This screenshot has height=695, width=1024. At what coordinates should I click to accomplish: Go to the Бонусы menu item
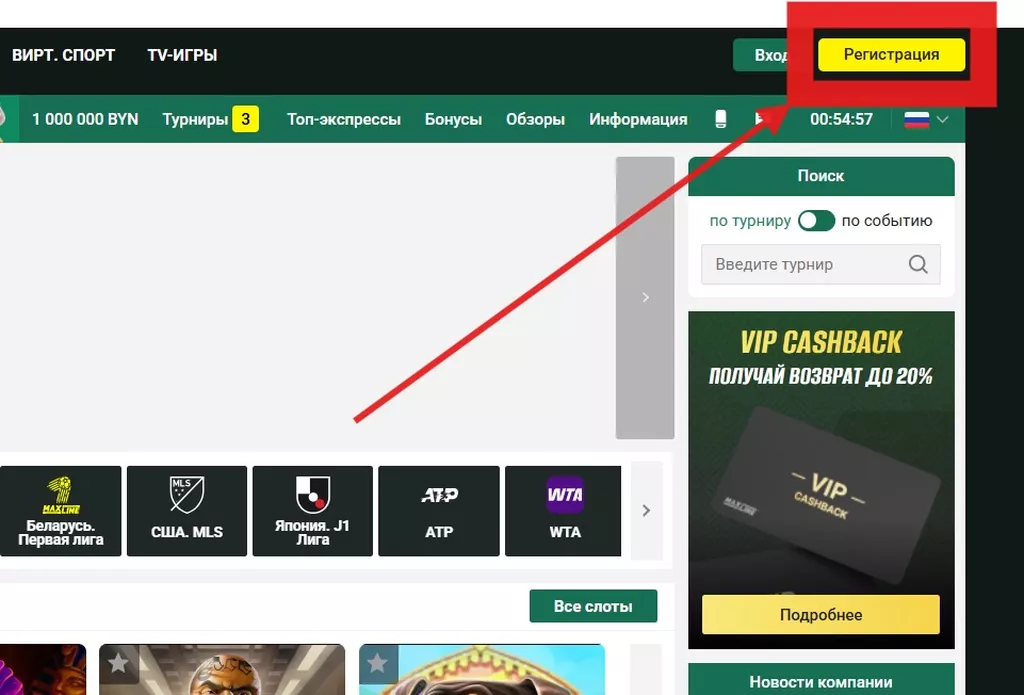click(453, 120)
